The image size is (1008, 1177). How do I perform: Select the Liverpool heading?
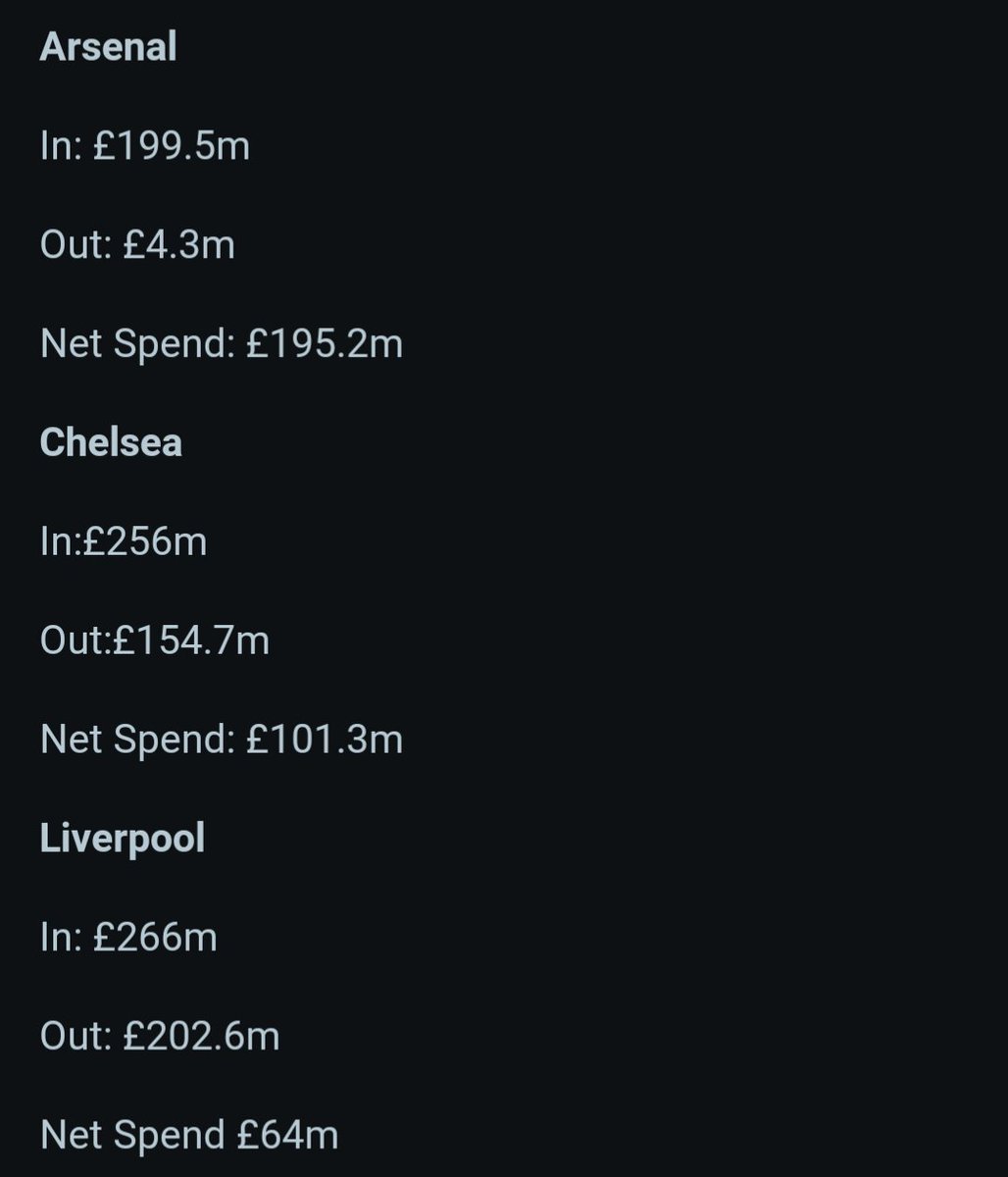pyautogui.click(x=123, y=839)
